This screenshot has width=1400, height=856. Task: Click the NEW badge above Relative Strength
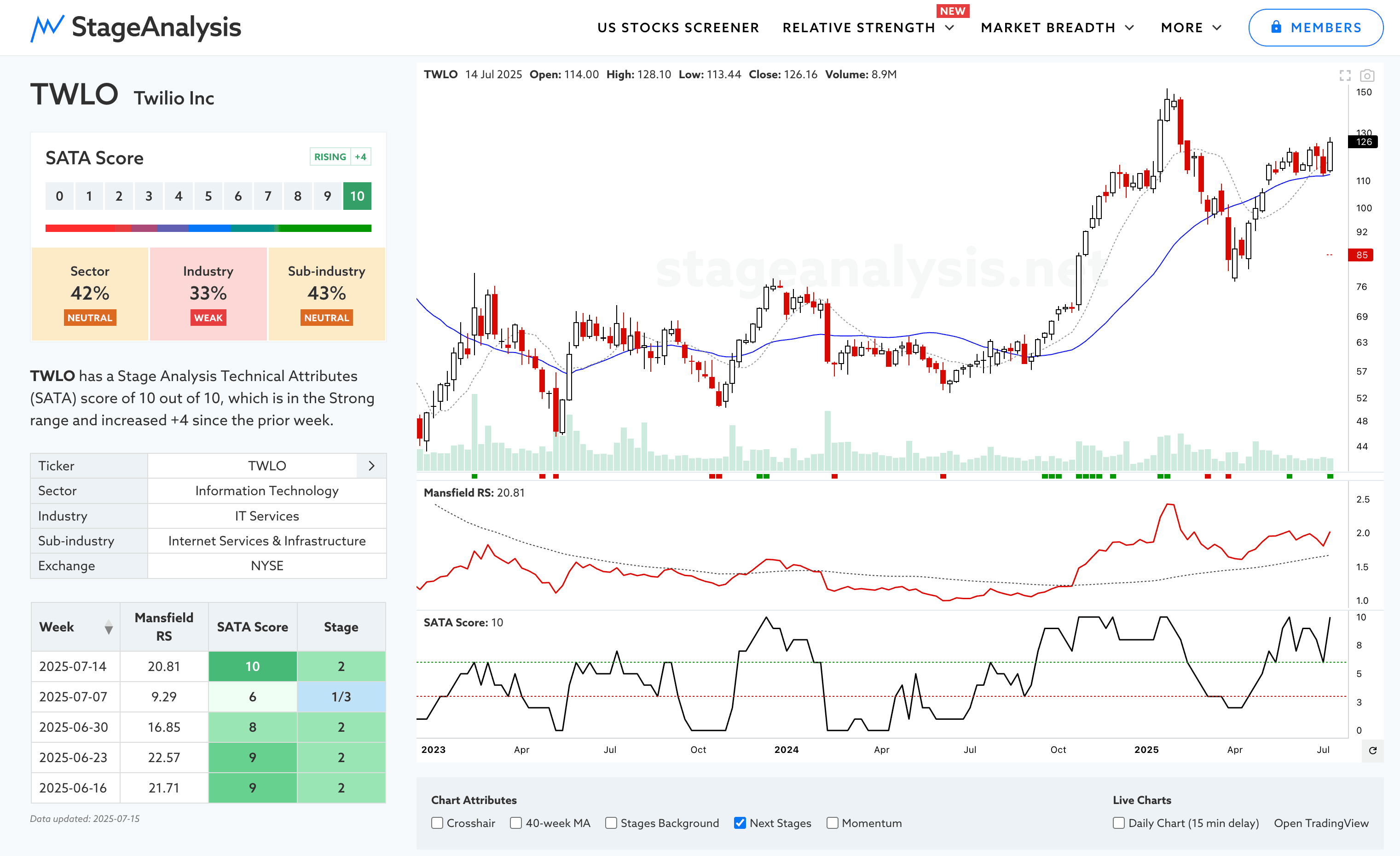pos(953,12)
